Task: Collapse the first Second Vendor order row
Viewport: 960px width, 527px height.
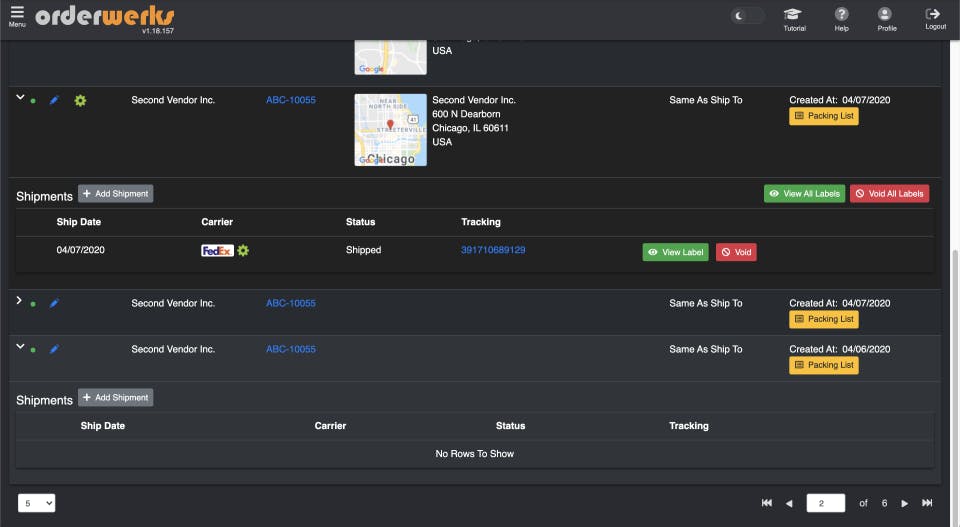Action: [x=20, y=98]
